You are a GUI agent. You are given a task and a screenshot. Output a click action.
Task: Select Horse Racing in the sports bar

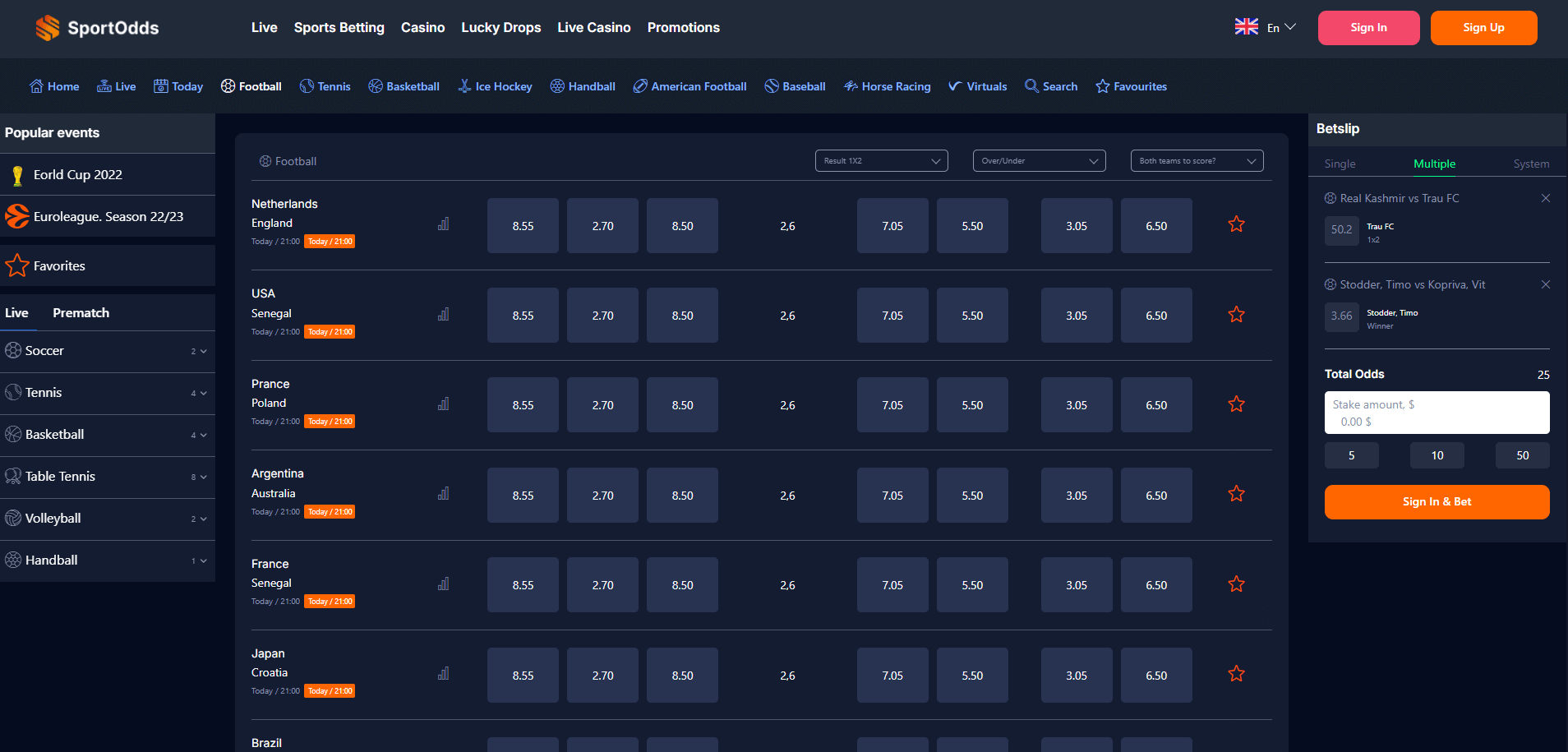[887, 86]
